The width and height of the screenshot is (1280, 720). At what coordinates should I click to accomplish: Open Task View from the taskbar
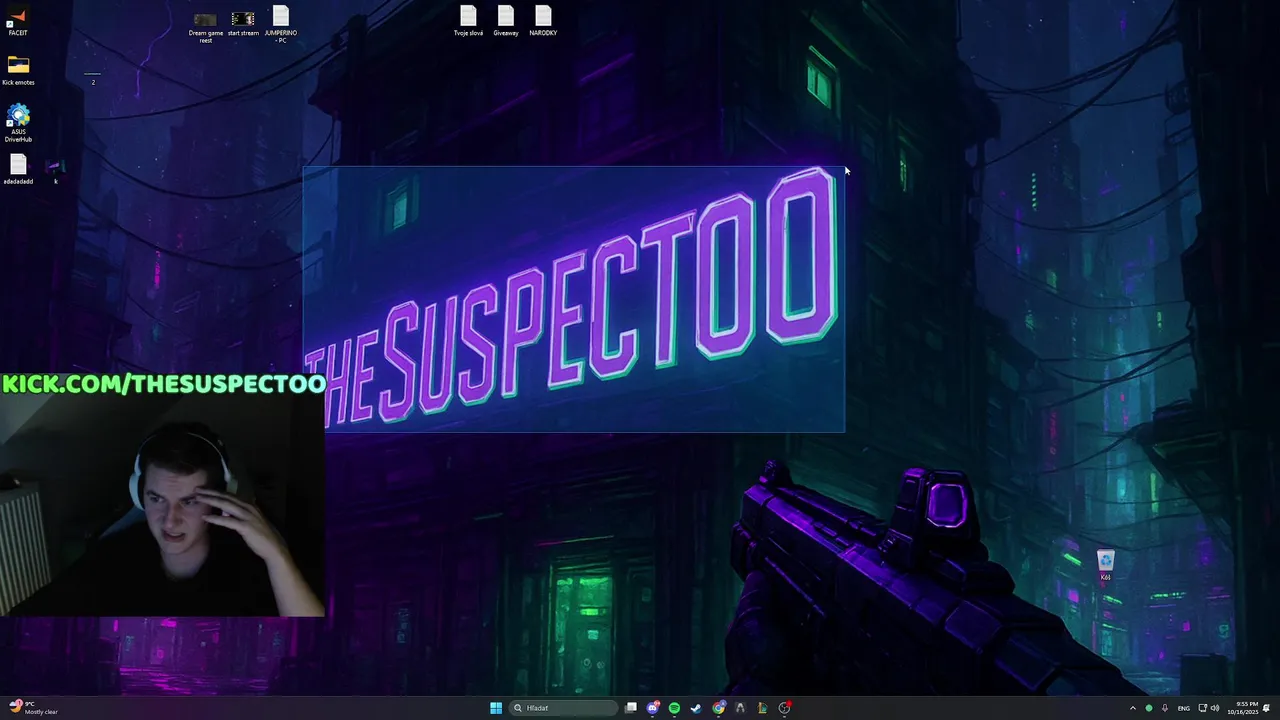[631, 708]
